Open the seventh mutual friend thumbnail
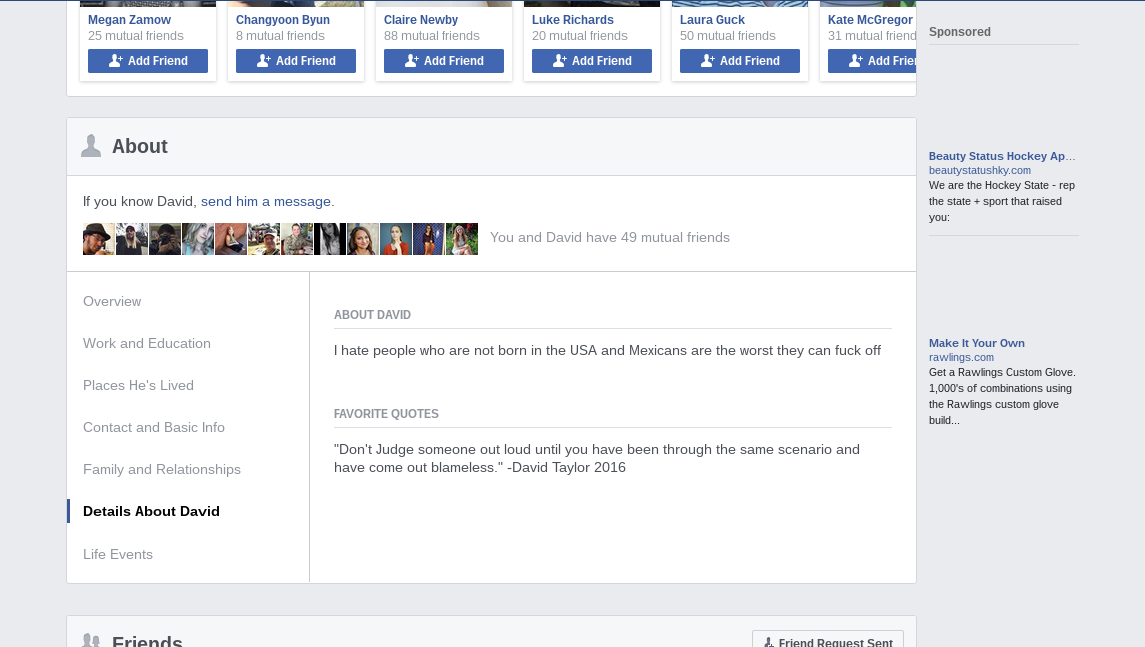 (x=297, y=239)
